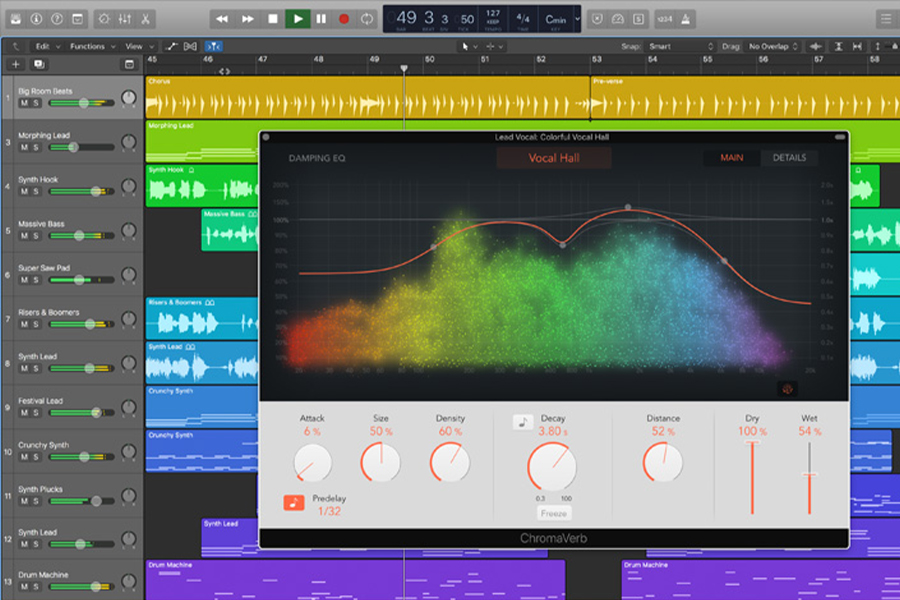Image resolution: width=900 pixels, height=600 pixels.
Task: Click the Global Tracks icon
Action: tap(130, 64)
